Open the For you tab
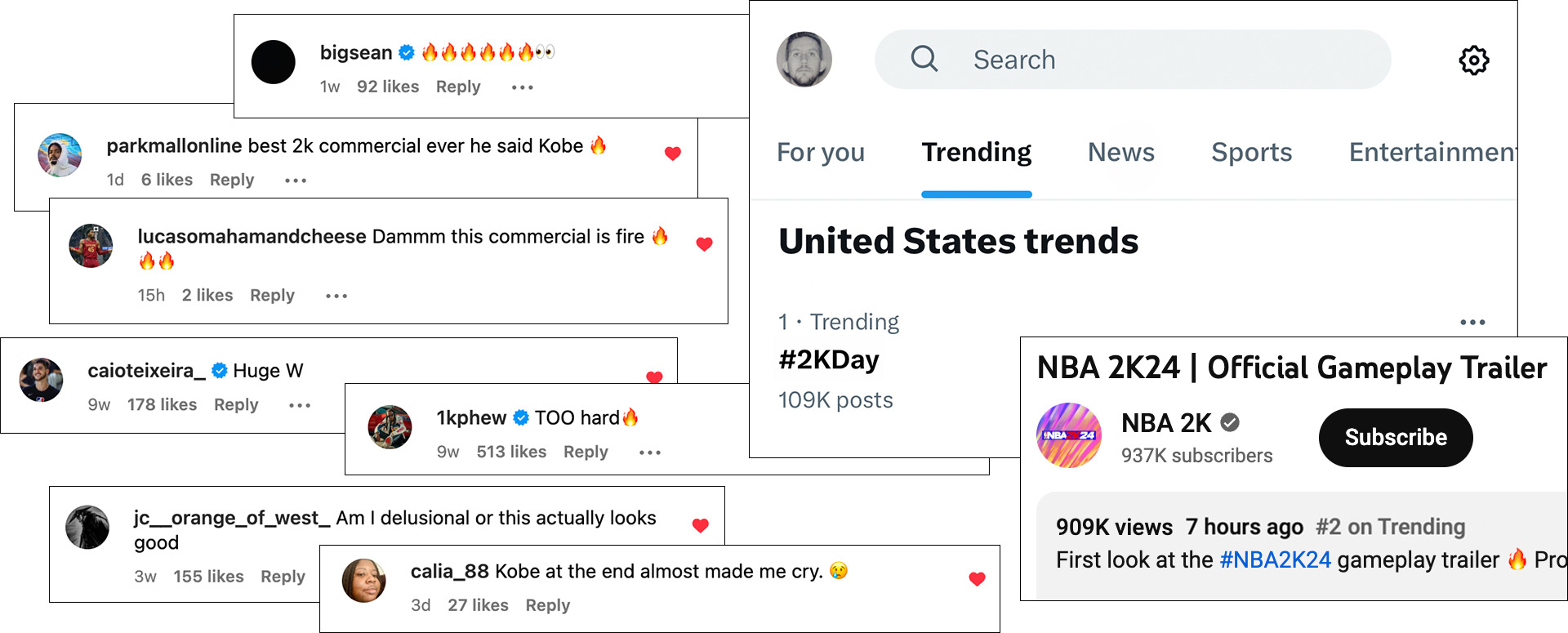 [x=820, y=153]
